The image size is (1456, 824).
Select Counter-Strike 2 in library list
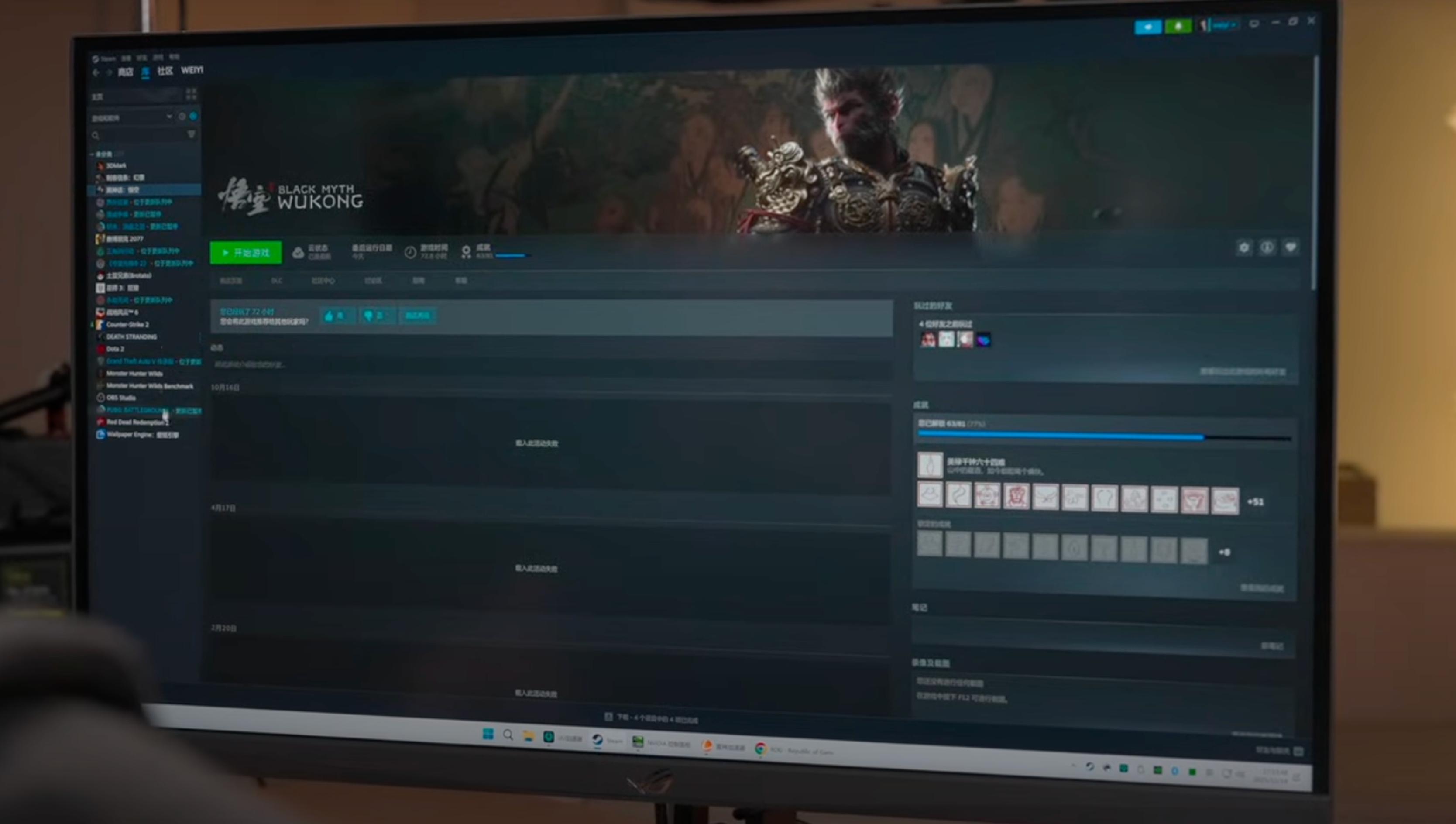pyautogui.click(x=127, y=324)
